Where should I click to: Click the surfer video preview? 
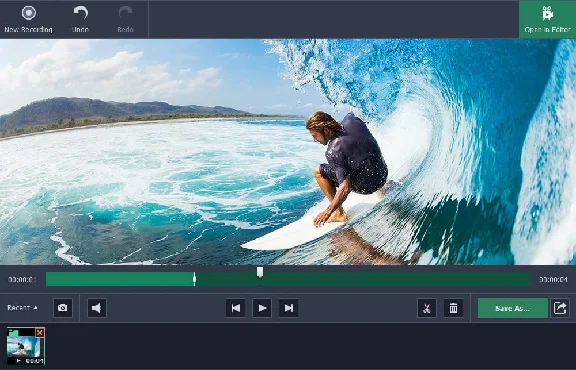coord(288,152)
